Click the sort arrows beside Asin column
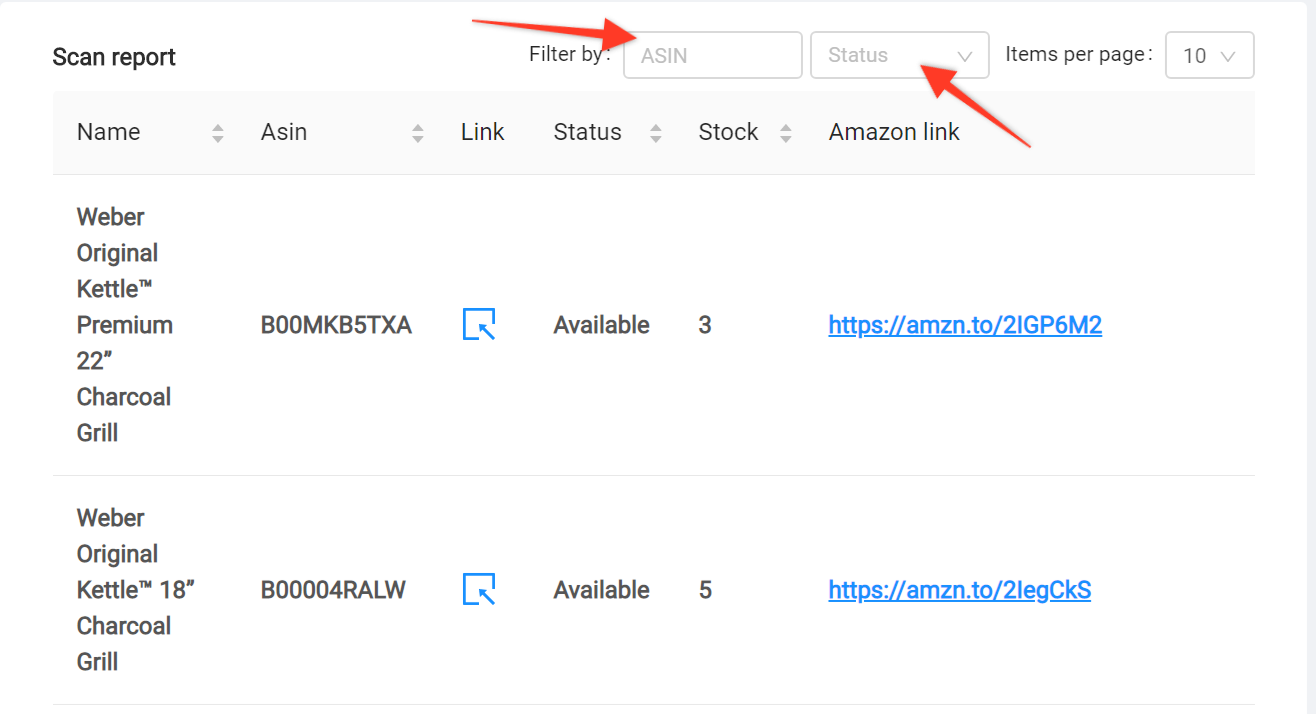The width and height of the screenshot is (1316, 714). [x=418, y=133]
